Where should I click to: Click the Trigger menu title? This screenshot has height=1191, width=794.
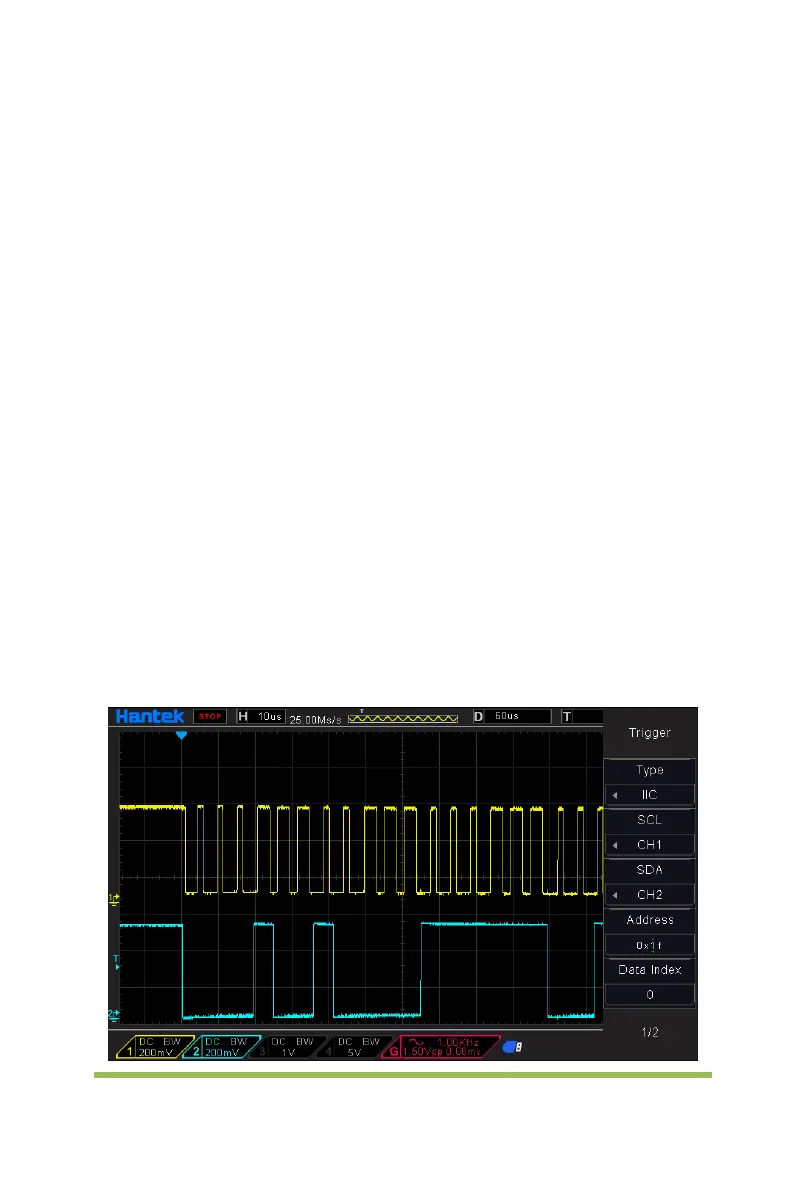(650, 733)
